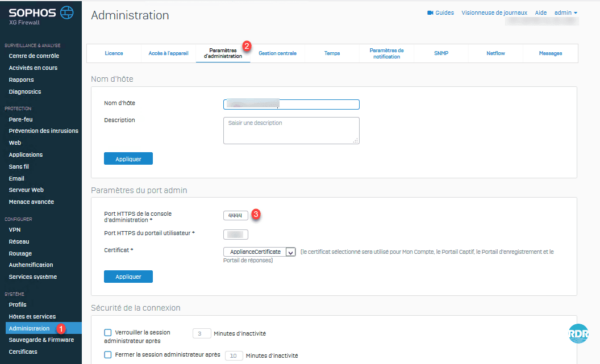Screen dimensions: 600x364
Task: Switch to the Netflow tab
Action: pyautogui.click(x=496, y=53)
